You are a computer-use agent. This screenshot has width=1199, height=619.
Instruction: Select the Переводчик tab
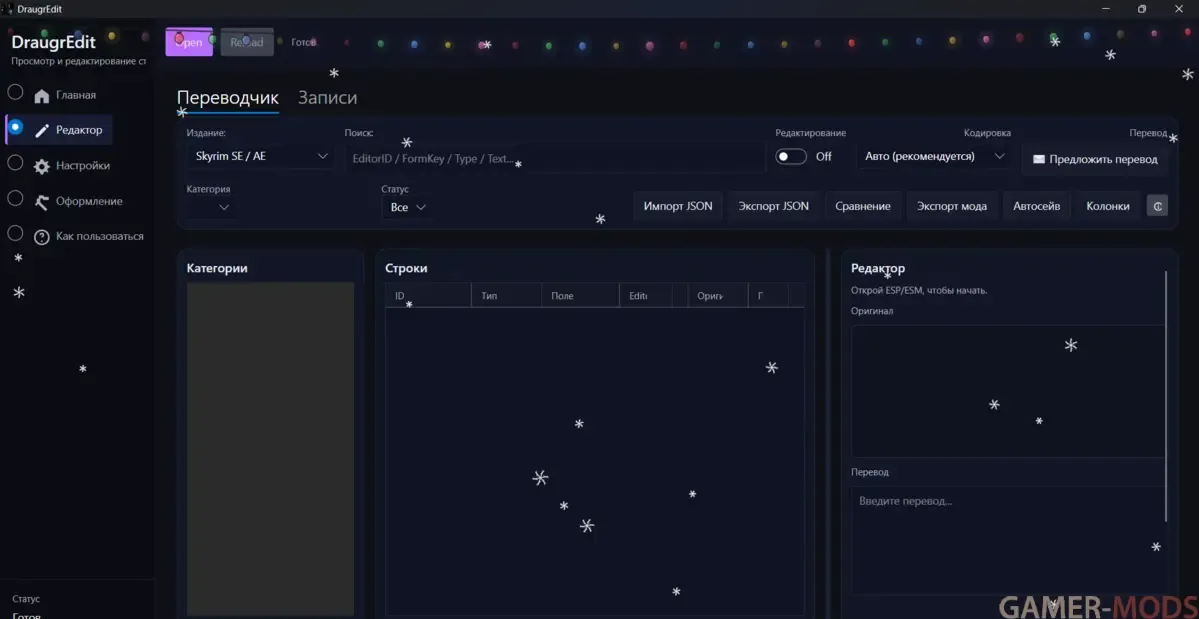click(227, 98)
